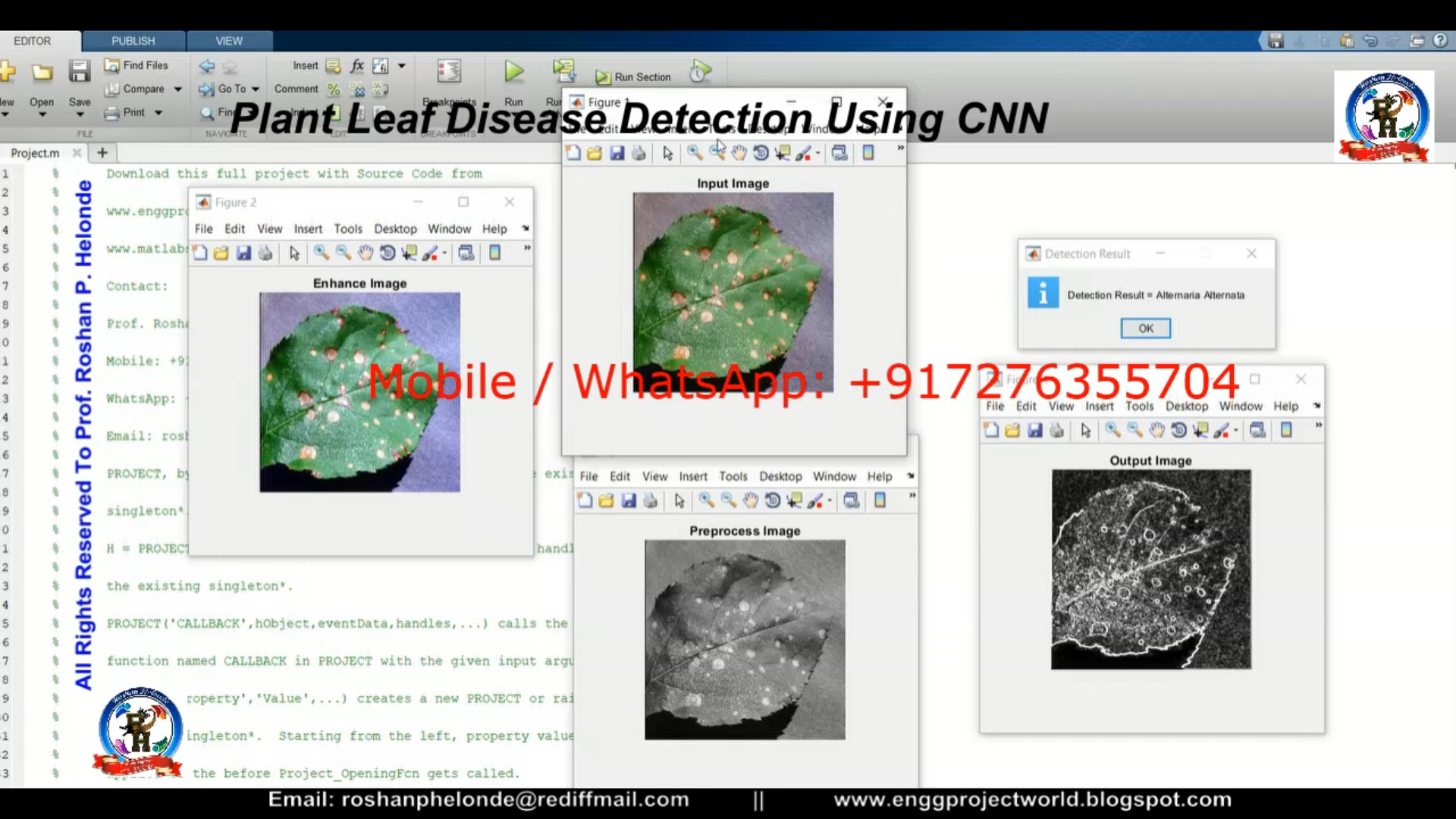Click Run Section button

point(634,77)
